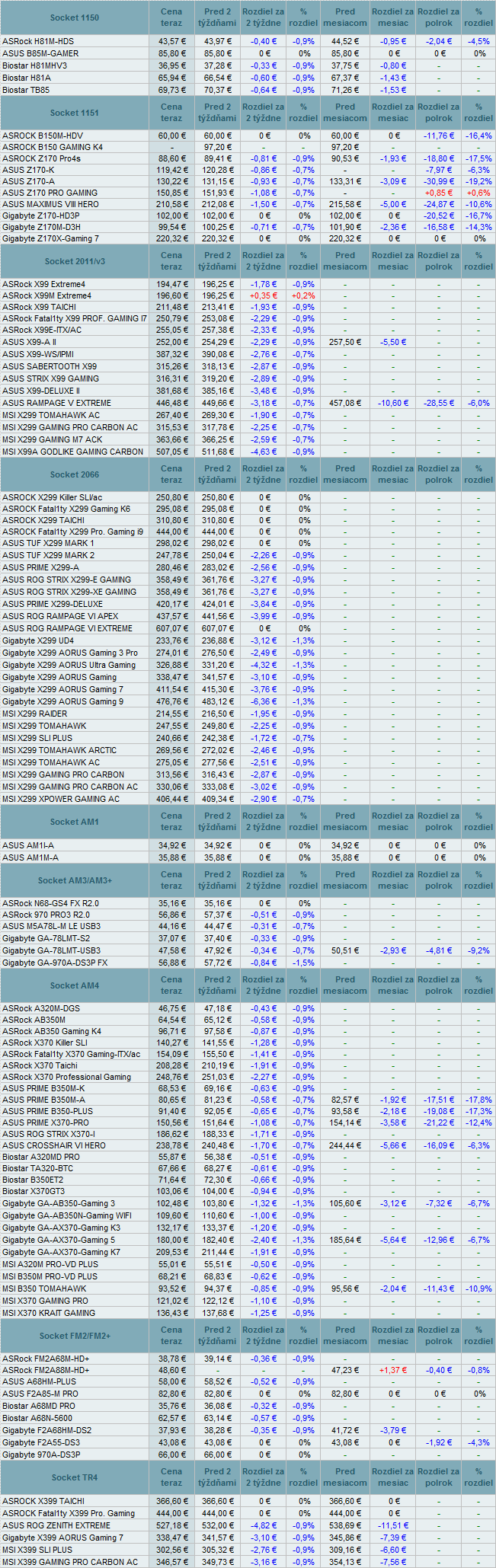This screenshot has width=496, height=1568.
Task: Click the -17,8% value for ASUS PRIME B350M-A
Action: (x=478, y=1100)
